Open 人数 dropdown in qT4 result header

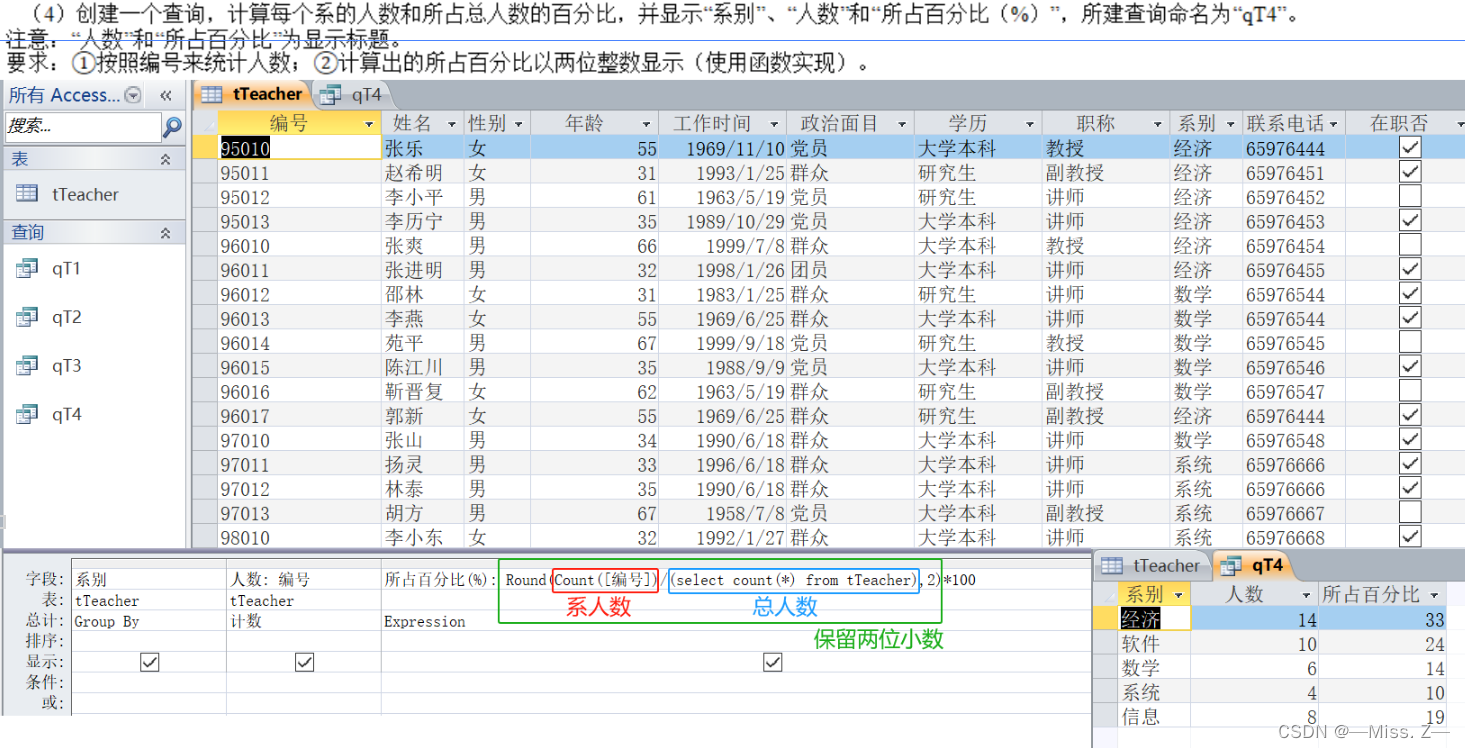pos(1305,595)
